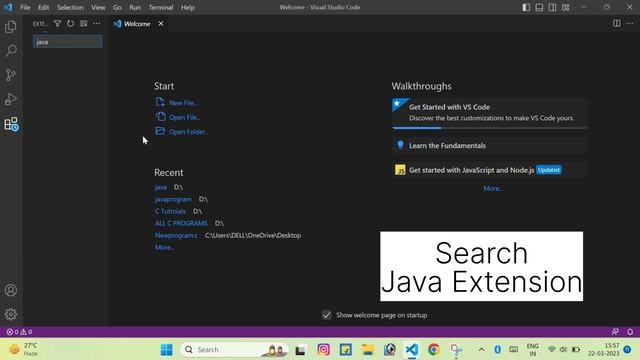The height and width of the screenshot is (360, 640).
Task: Open recent folder java
Action: 161,187
